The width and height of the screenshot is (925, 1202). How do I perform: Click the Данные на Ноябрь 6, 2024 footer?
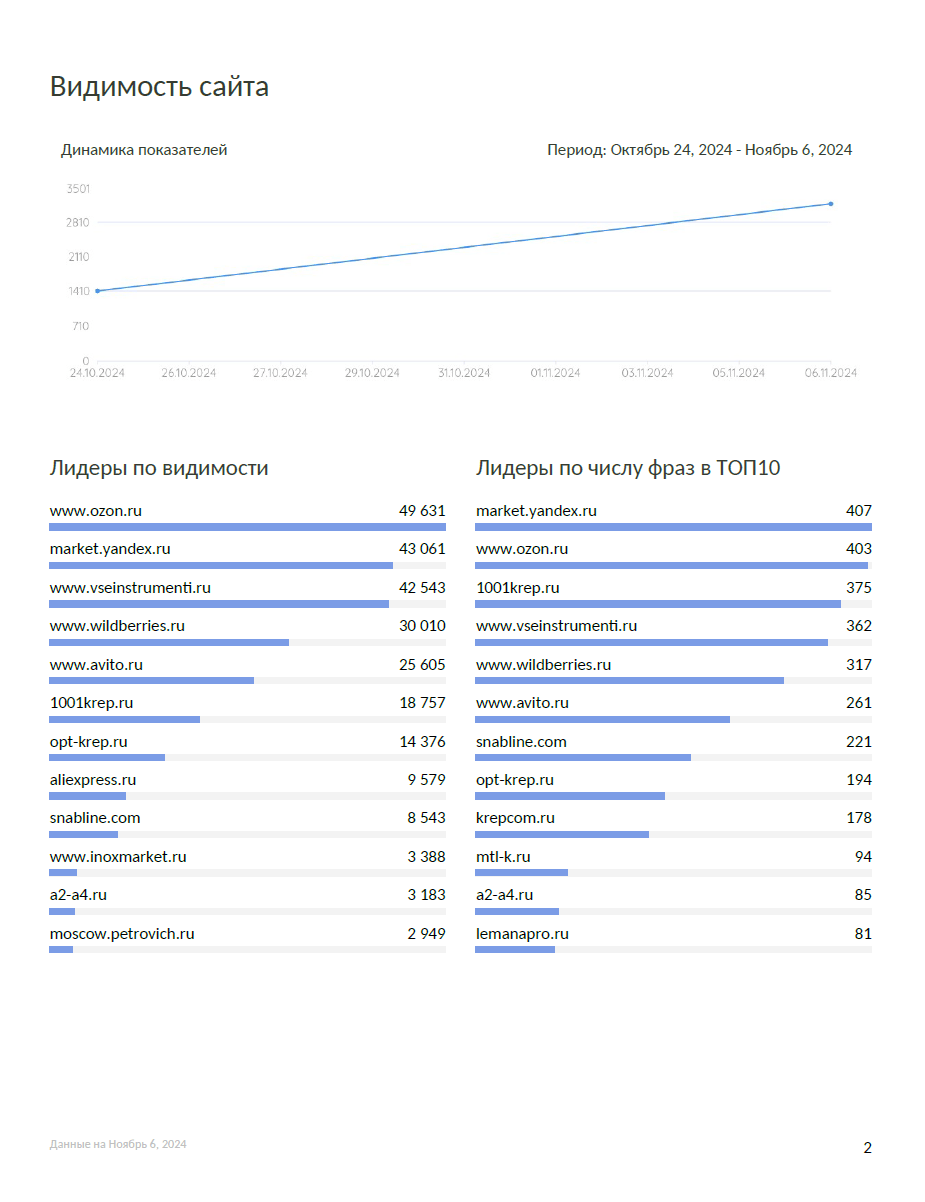(x=118, y=1144)
